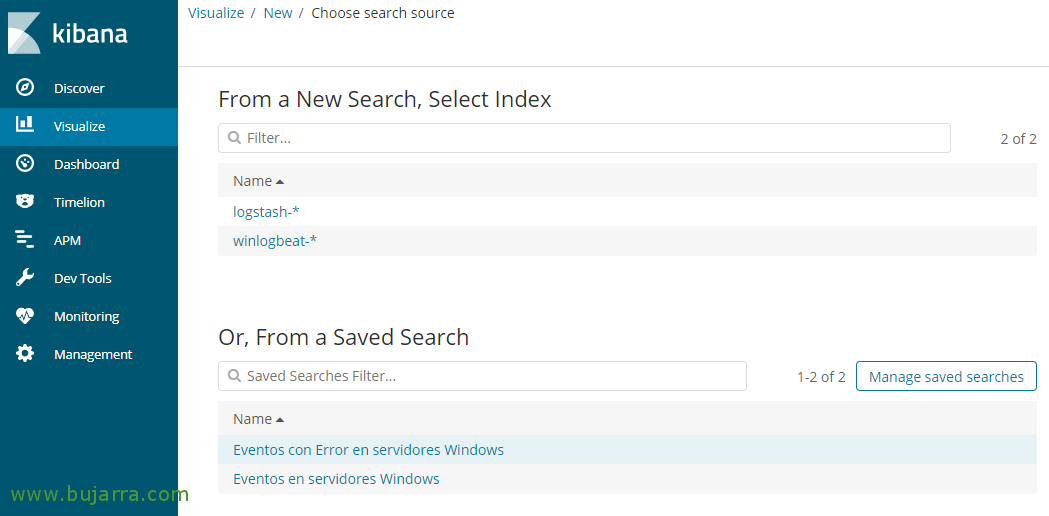The image size is (1049, 516).
Task: Click the New breadcrumb link
Action: tap(278, 13)
